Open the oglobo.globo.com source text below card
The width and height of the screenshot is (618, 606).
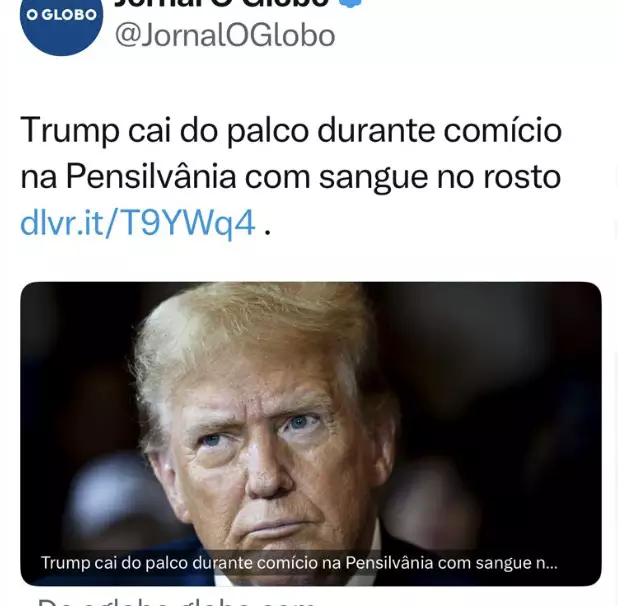pyautogui.click(x=175, y=602)
